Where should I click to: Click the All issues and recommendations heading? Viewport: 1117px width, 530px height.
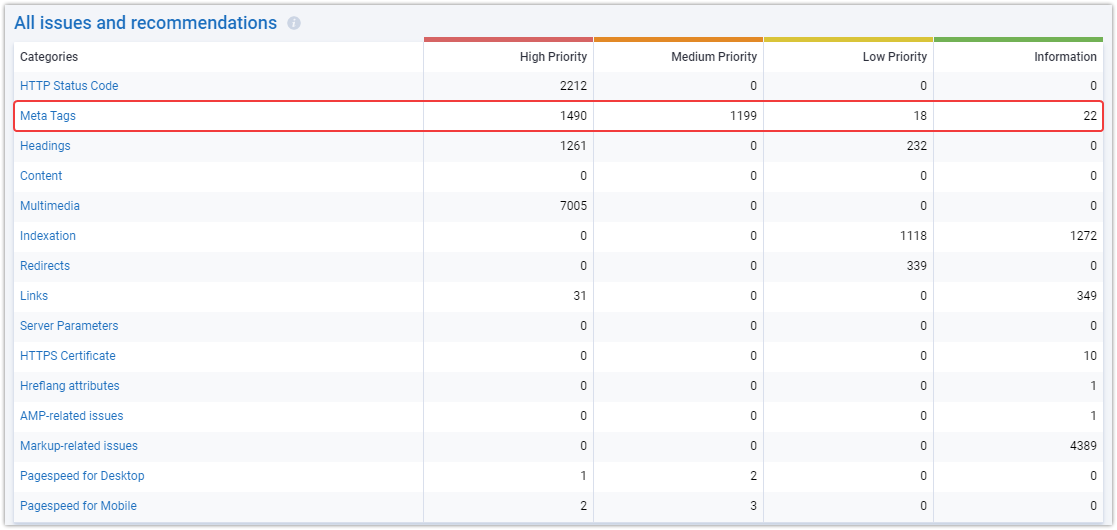pyautogui.click(x=146, y=23)
